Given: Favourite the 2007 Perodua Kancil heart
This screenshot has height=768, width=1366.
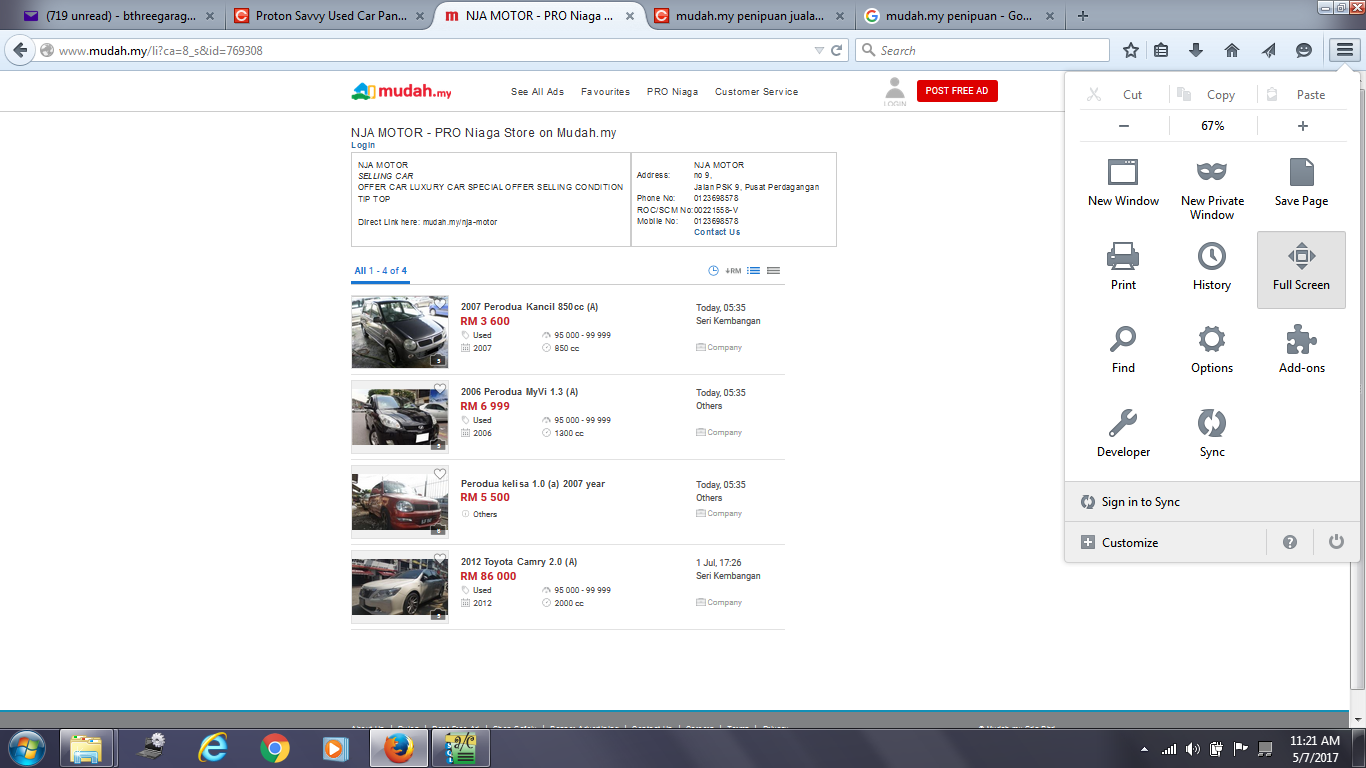Looking at the screenshot, I should [x=440, y=304].
